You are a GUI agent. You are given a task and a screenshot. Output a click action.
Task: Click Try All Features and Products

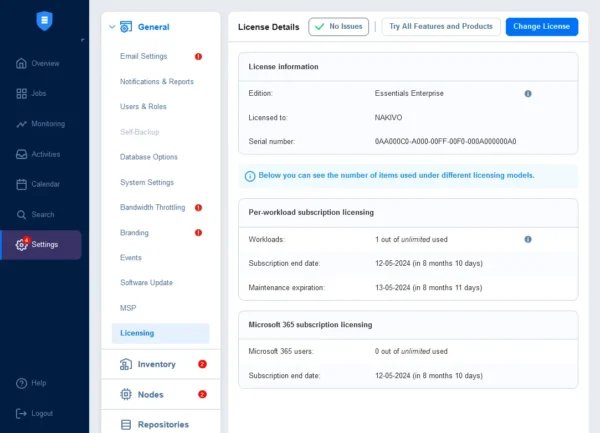[x=441, y=26]
